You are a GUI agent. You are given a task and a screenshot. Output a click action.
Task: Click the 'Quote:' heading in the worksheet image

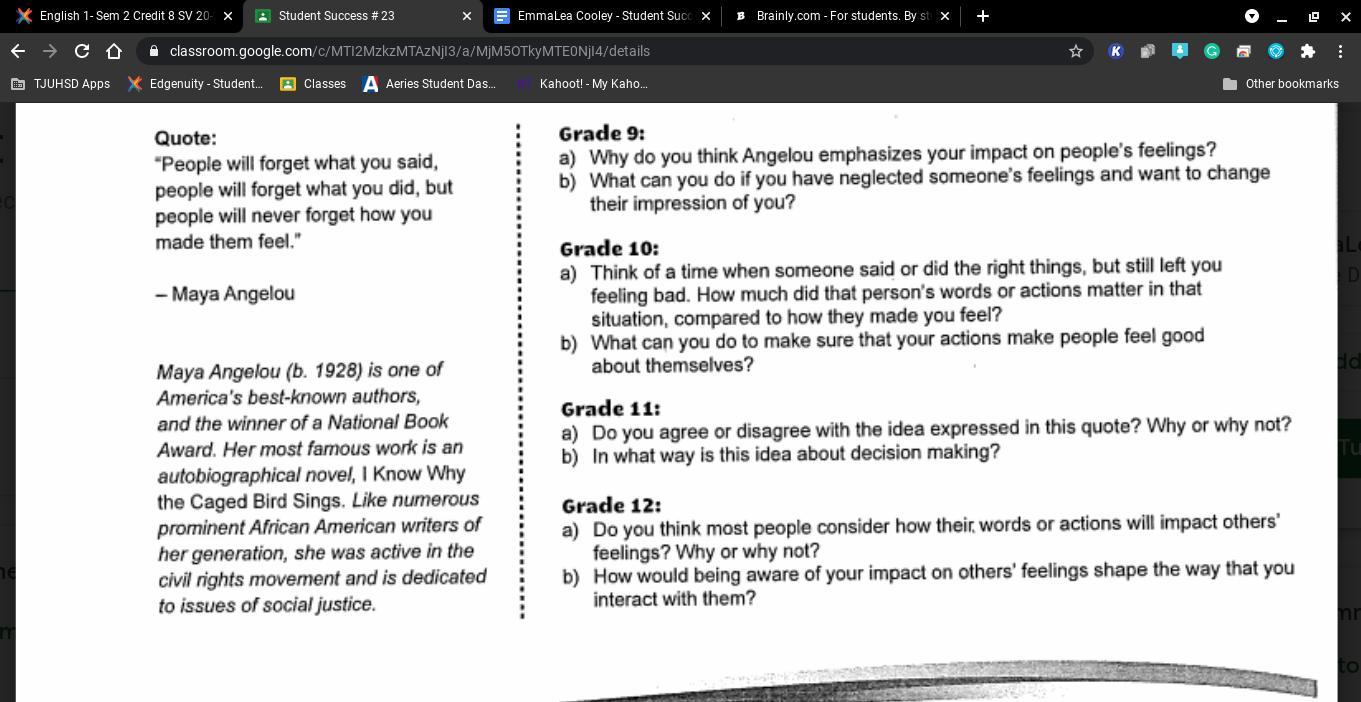[x=185, y=138]
